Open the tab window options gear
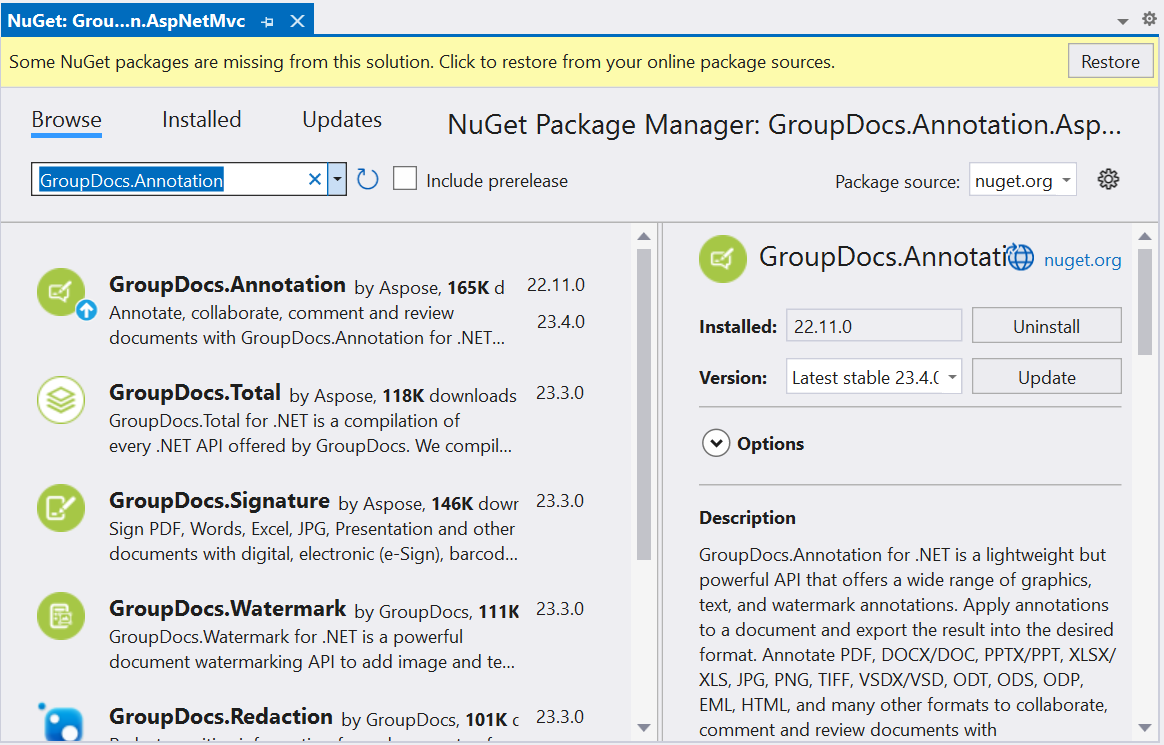The width and height of the screenshot is (1164, 745). click(1149, 19)
